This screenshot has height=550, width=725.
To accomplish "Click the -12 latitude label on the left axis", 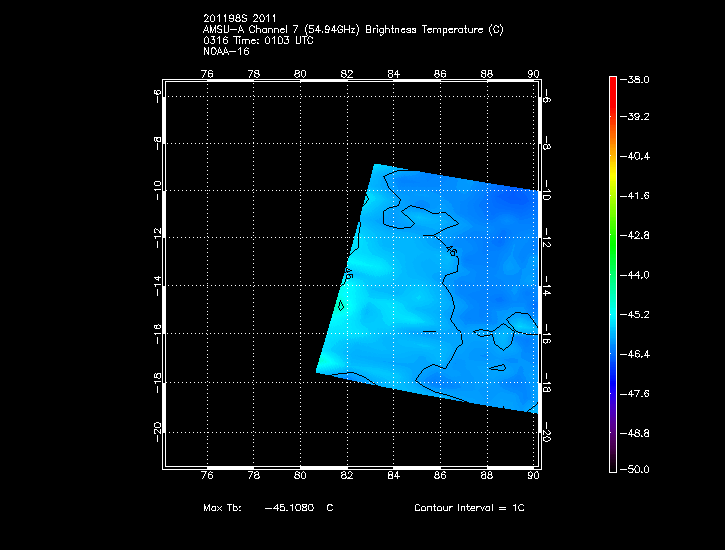I will pyautogui.click(x=156, y=237).
